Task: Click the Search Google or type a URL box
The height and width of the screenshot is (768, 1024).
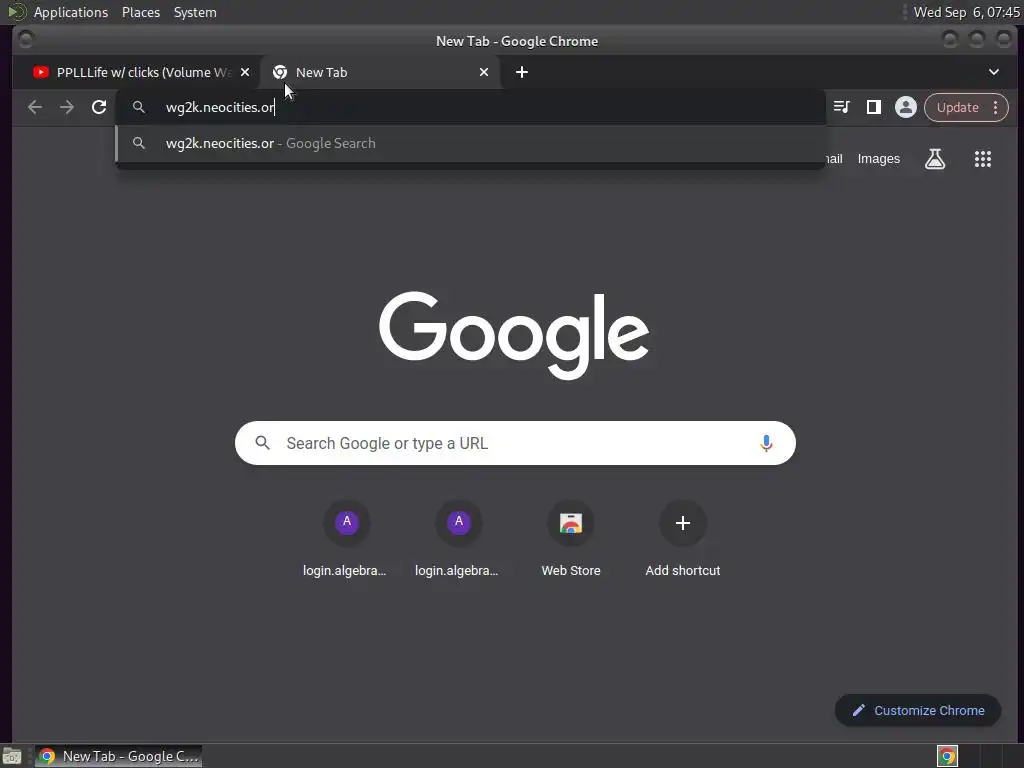Action: point(515,443)
